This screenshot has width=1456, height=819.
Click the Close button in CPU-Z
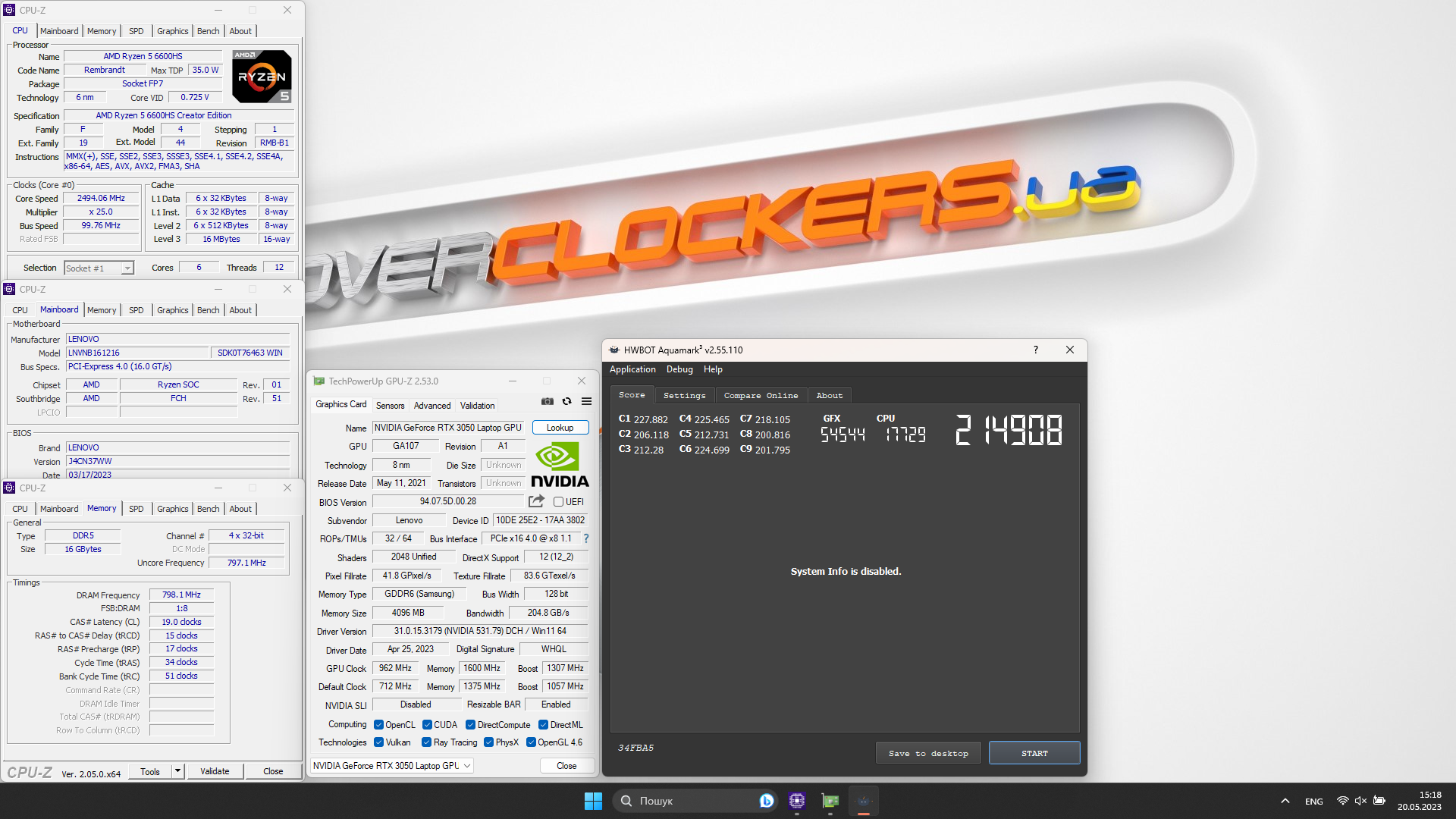point(273,771)
